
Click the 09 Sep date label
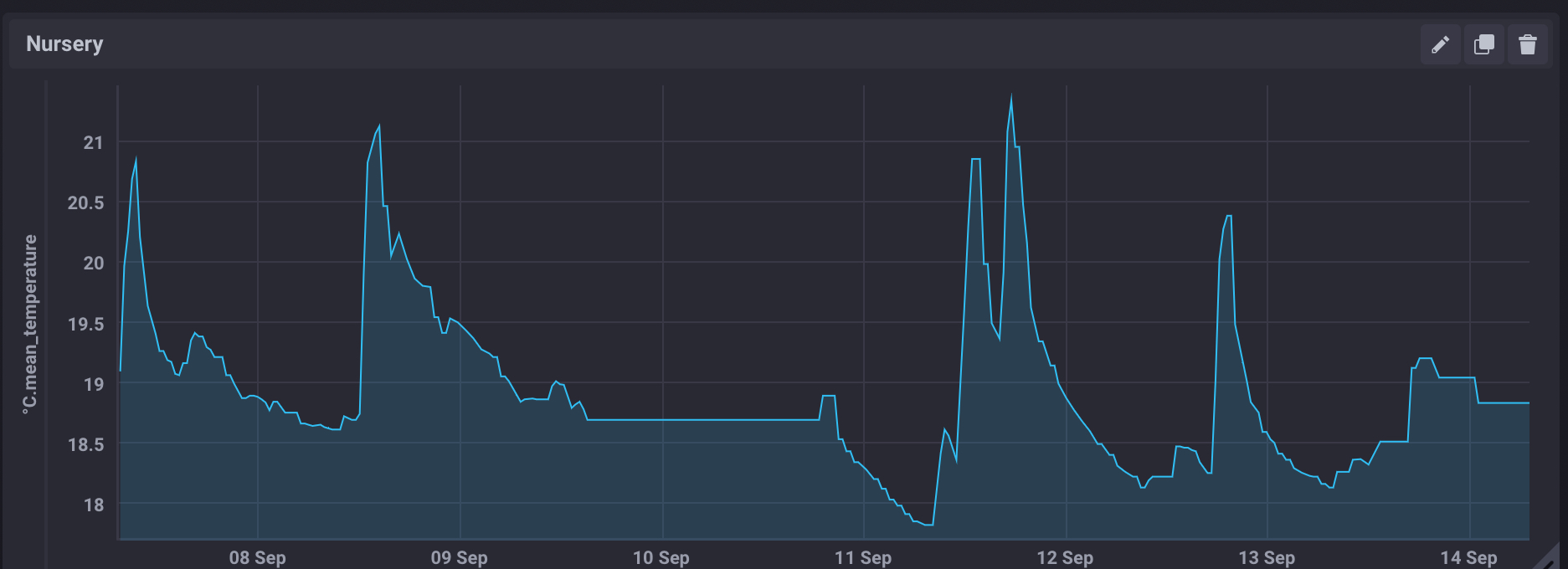pyautogui.click(x=460, y=557)
